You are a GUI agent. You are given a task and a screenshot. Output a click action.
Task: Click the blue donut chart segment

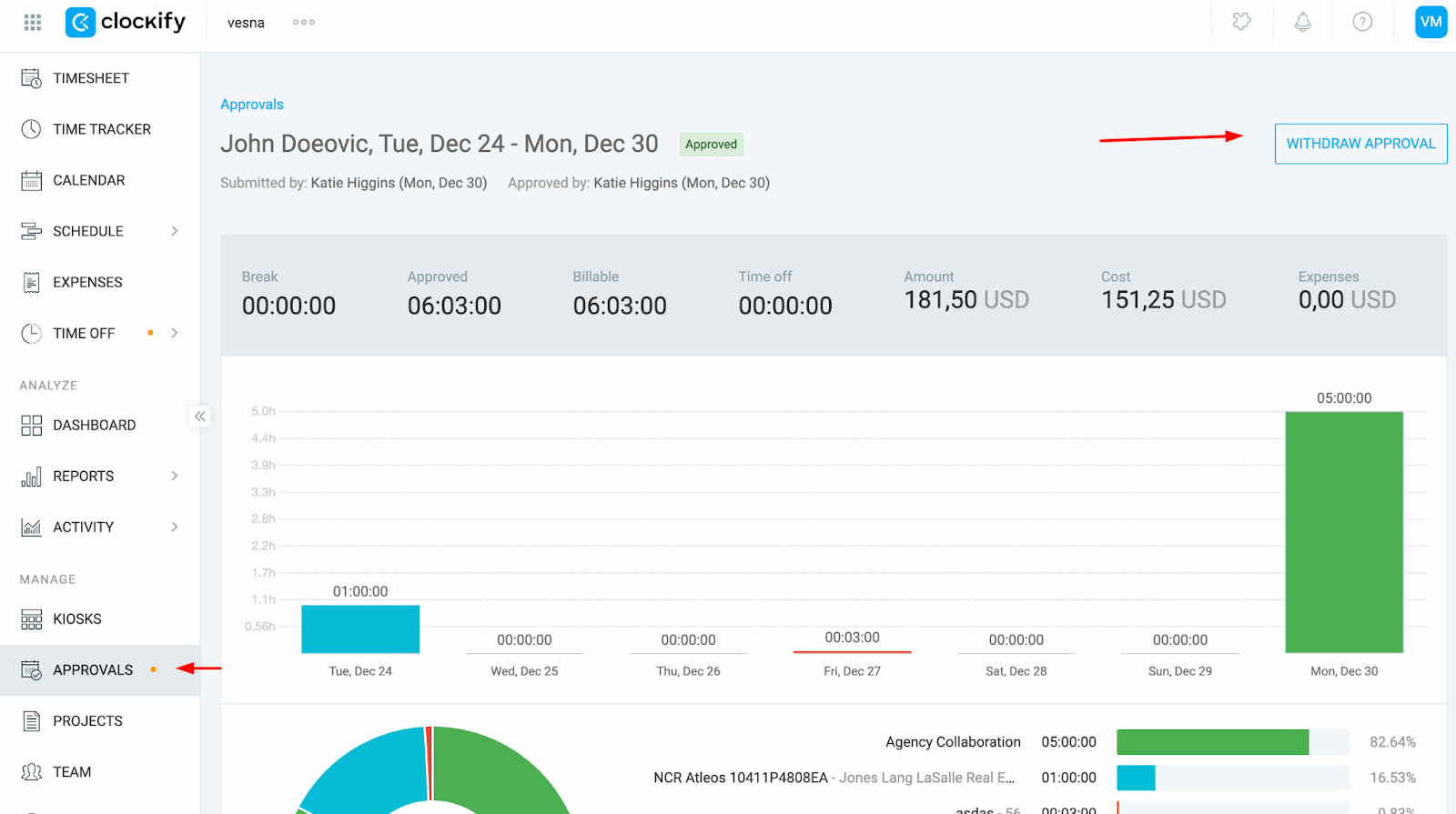(369, 769)
